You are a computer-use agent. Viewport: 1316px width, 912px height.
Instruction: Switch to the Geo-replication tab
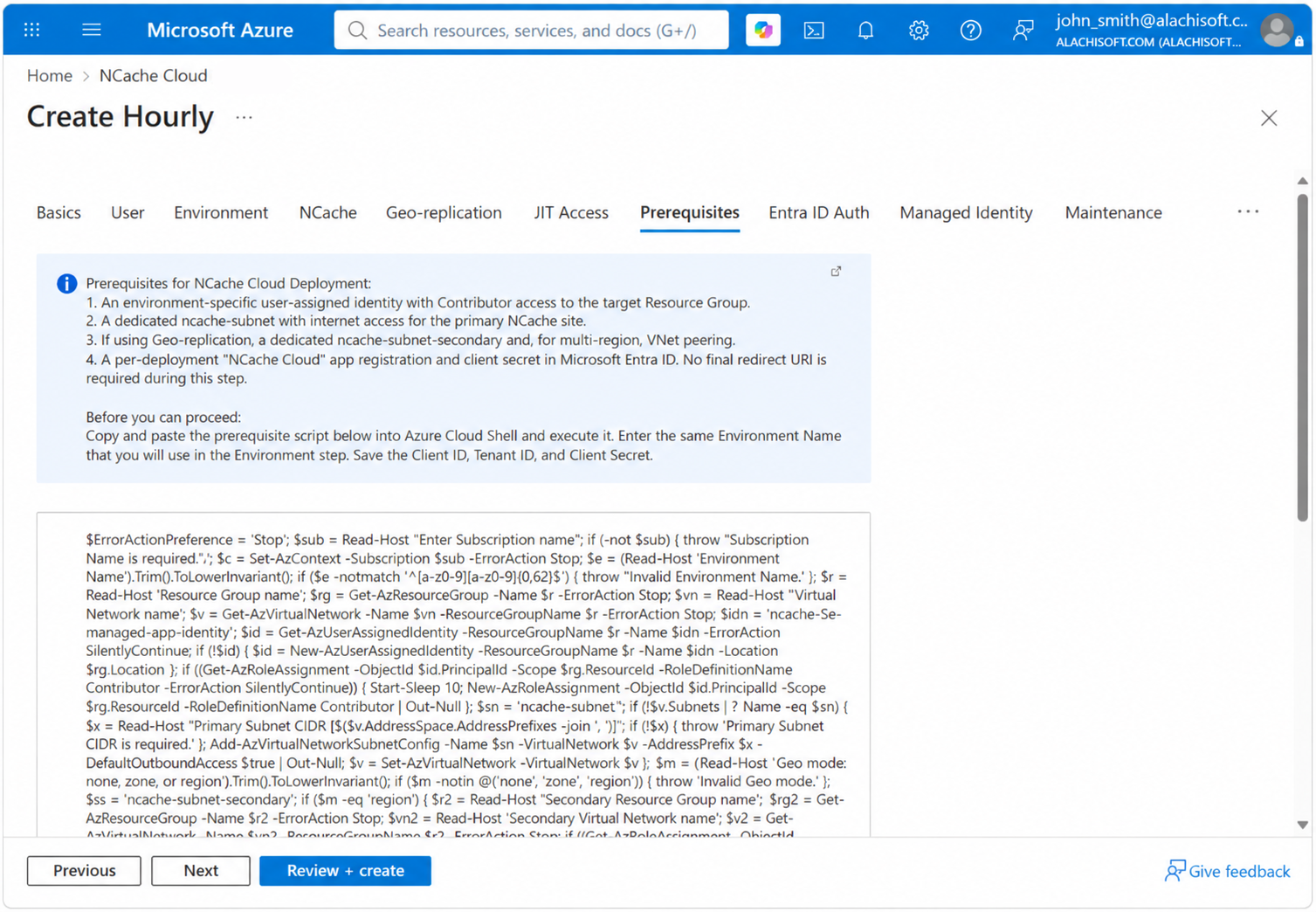point(444,212)
